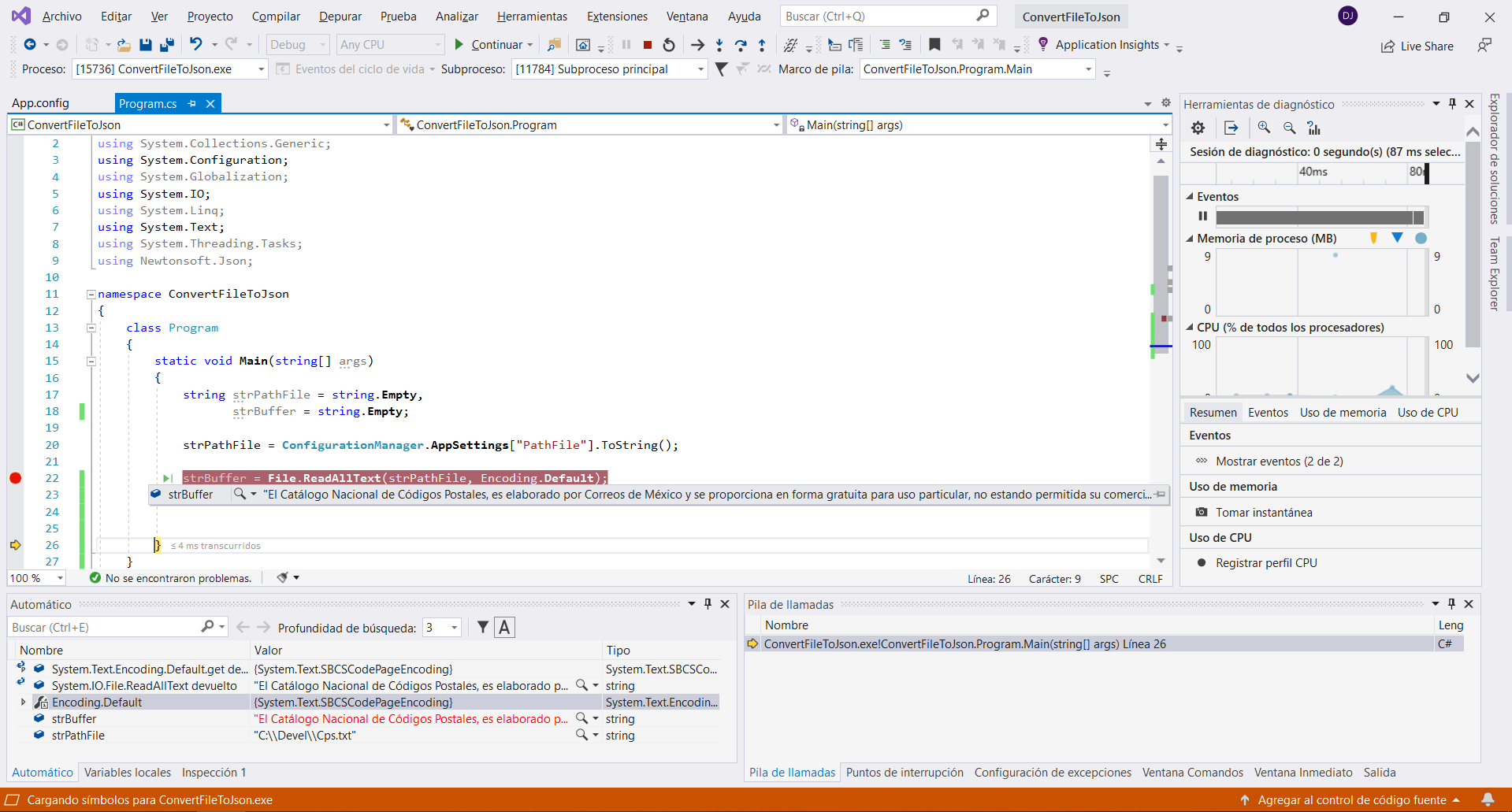Open the Debug configuration dropdown
This screenshot has width=1512, height=812.
point(298,45)
